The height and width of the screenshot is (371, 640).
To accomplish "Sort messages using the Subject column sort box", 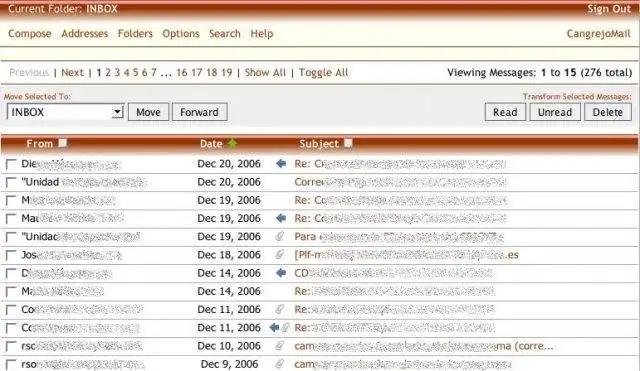I will click(x=348, y=143).
